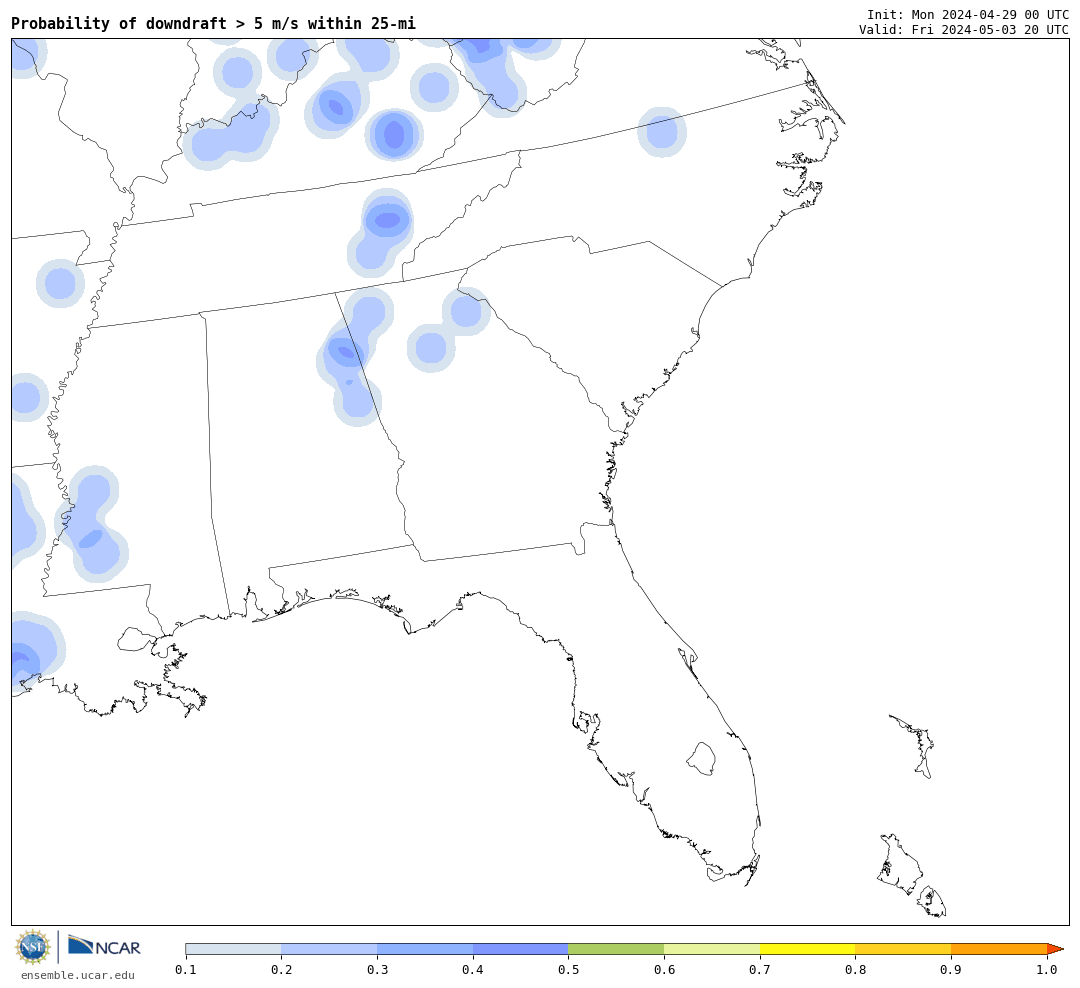
Task: Click the 0.3–0.4 blue colorbar segment
Action: coord(425,949)
